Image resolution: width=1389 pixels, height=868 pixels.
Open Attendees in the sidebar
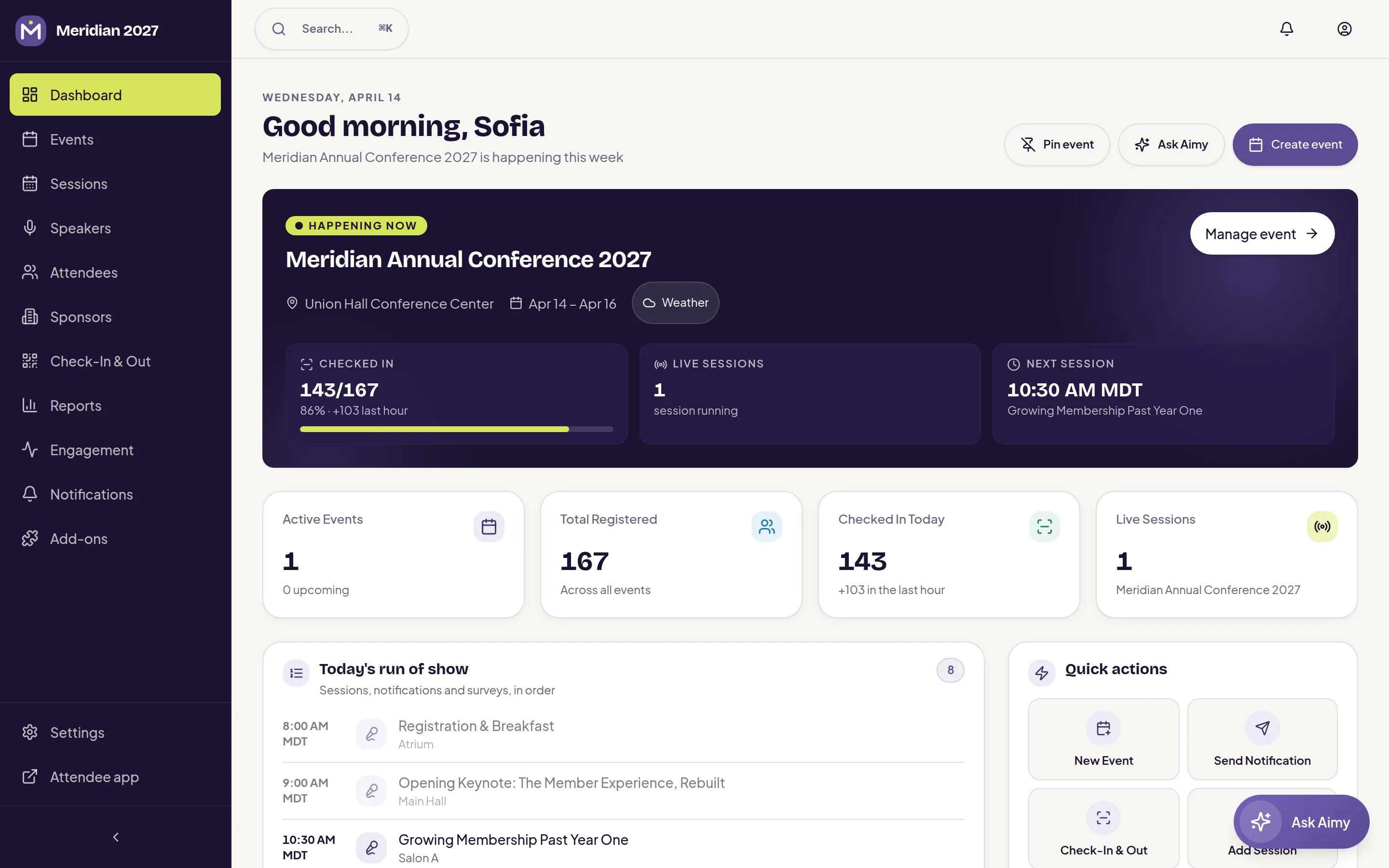[x=115, y=272]
